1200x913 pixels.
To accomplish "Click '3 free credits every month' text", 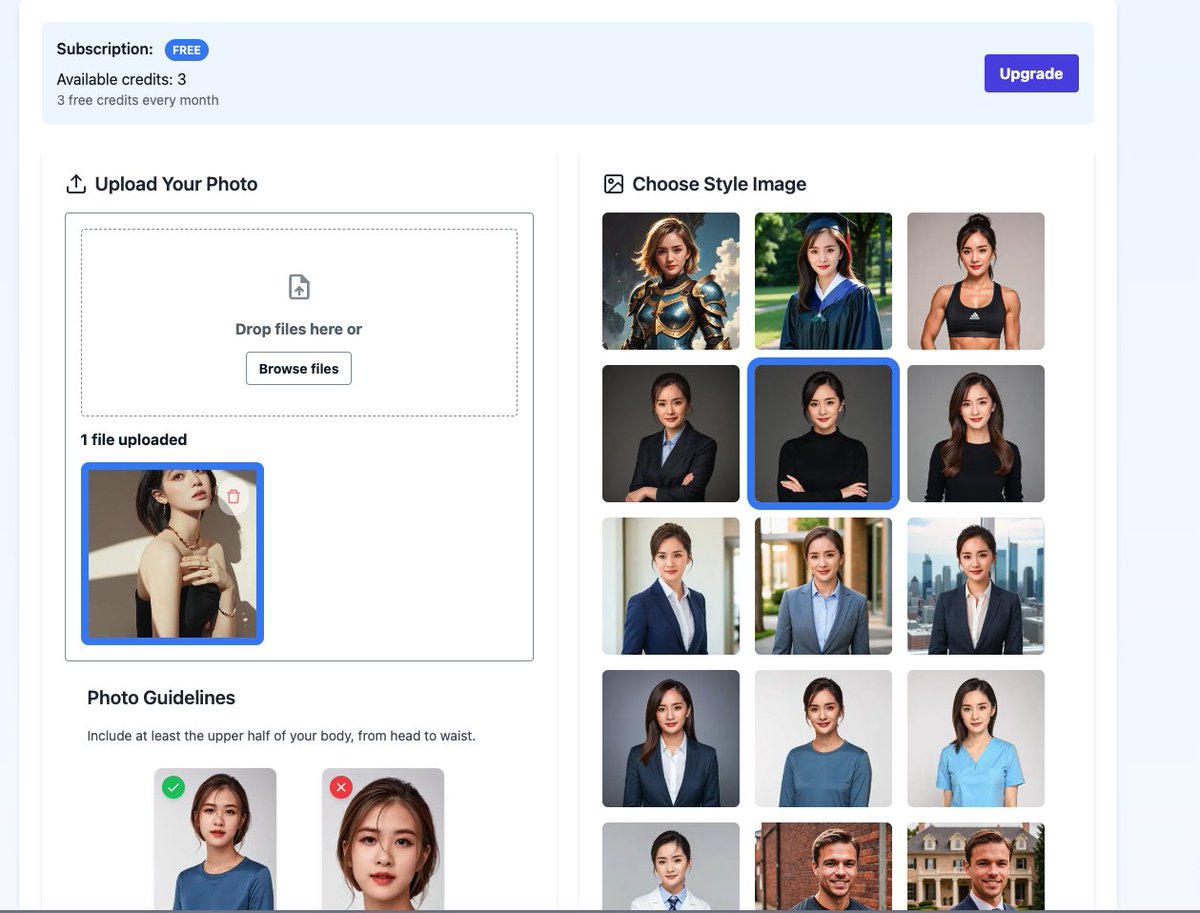I will [x=138, y=100].
